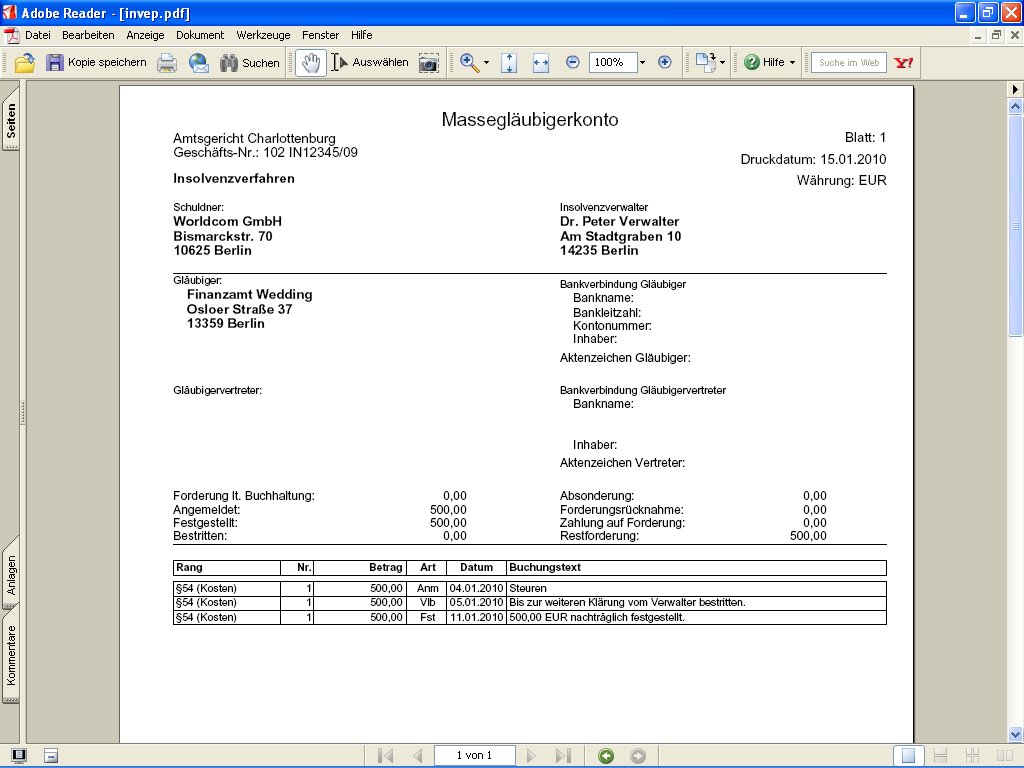Select single page layout view

908,756
